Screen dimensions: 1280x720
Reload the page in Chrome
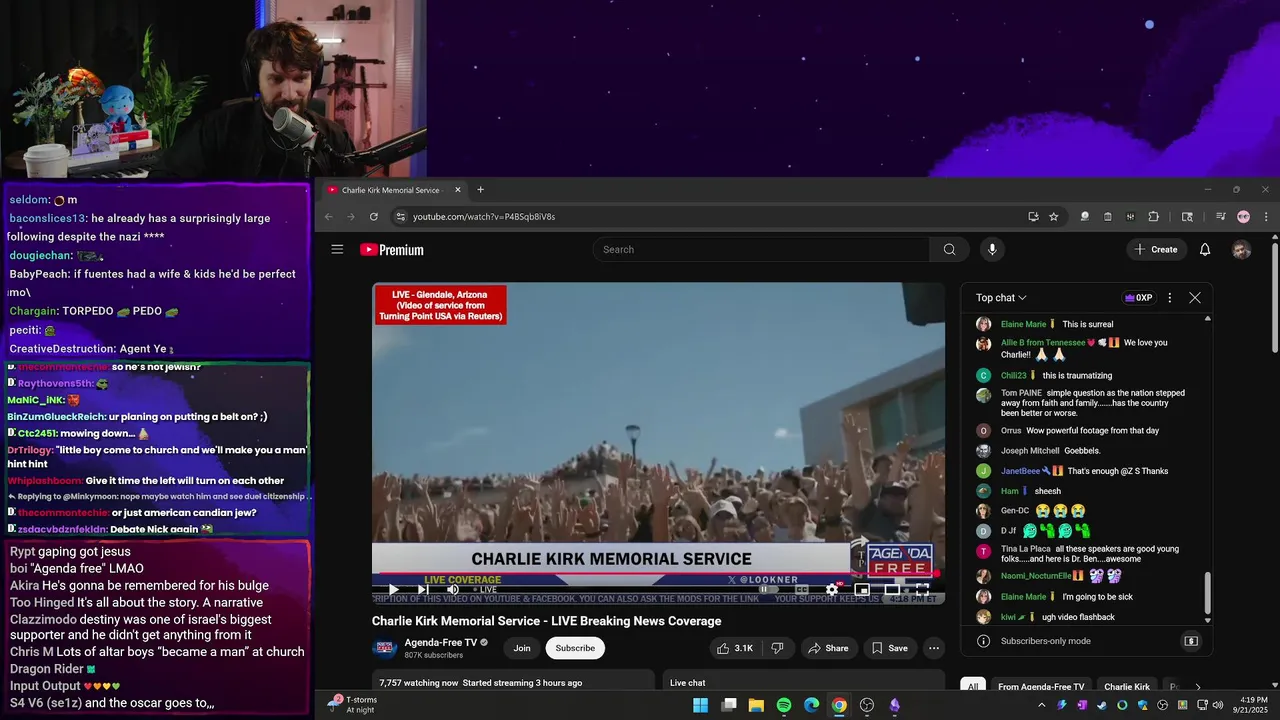pyautogui.click(x=374, y=216)
